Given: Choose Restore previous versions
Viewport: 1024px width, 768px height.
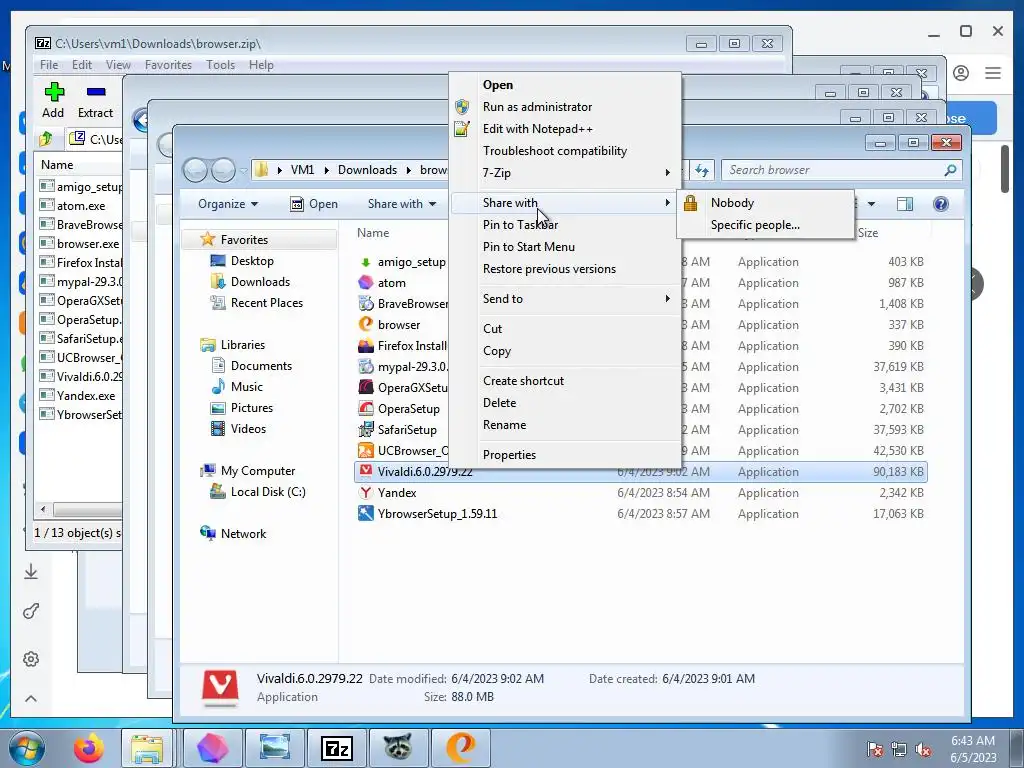Looking at the screenshot, I should [x=549, y=269].
